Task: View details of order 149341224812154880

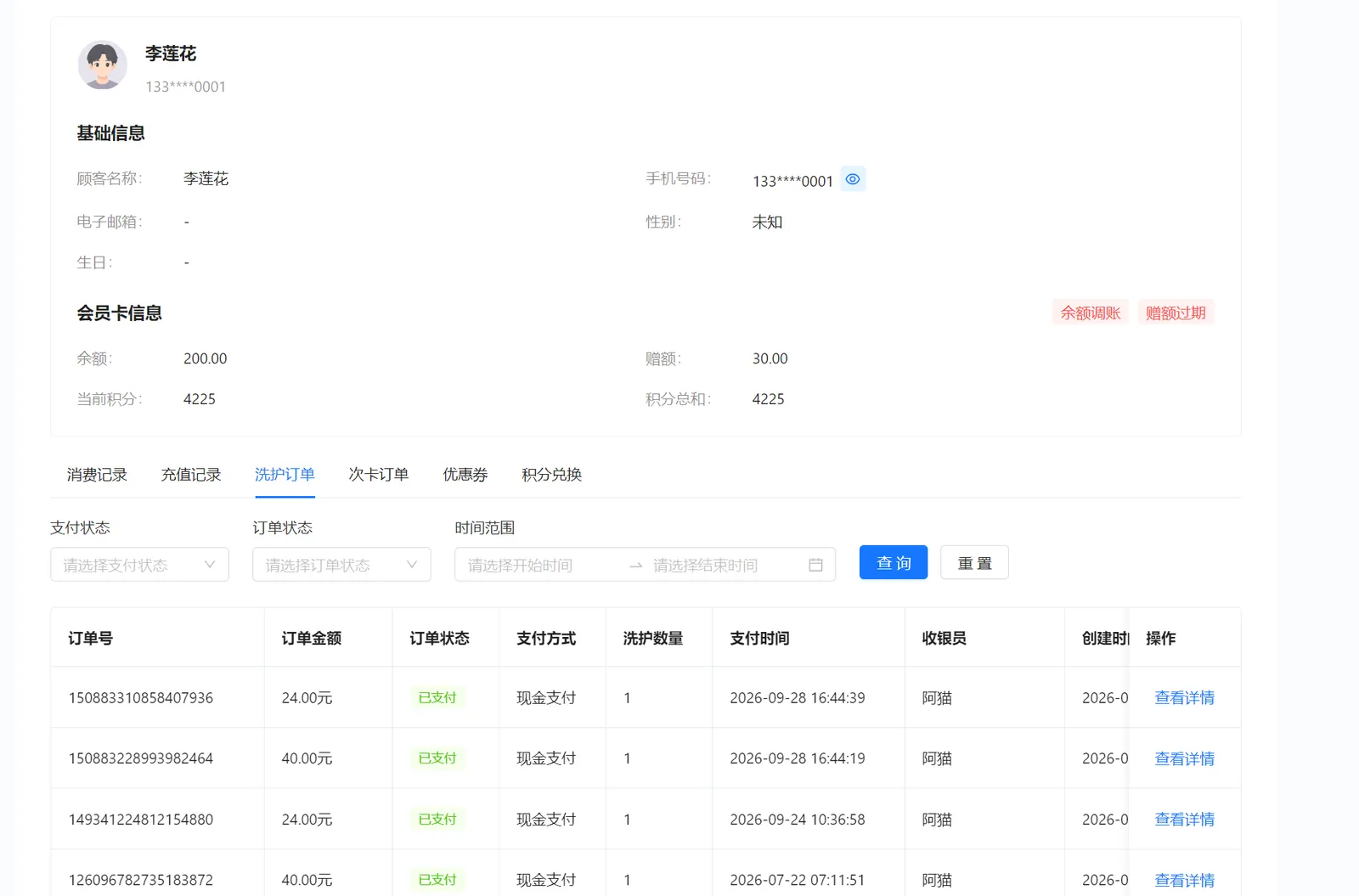Action: pyautogui.click(x=1184, y=820)
